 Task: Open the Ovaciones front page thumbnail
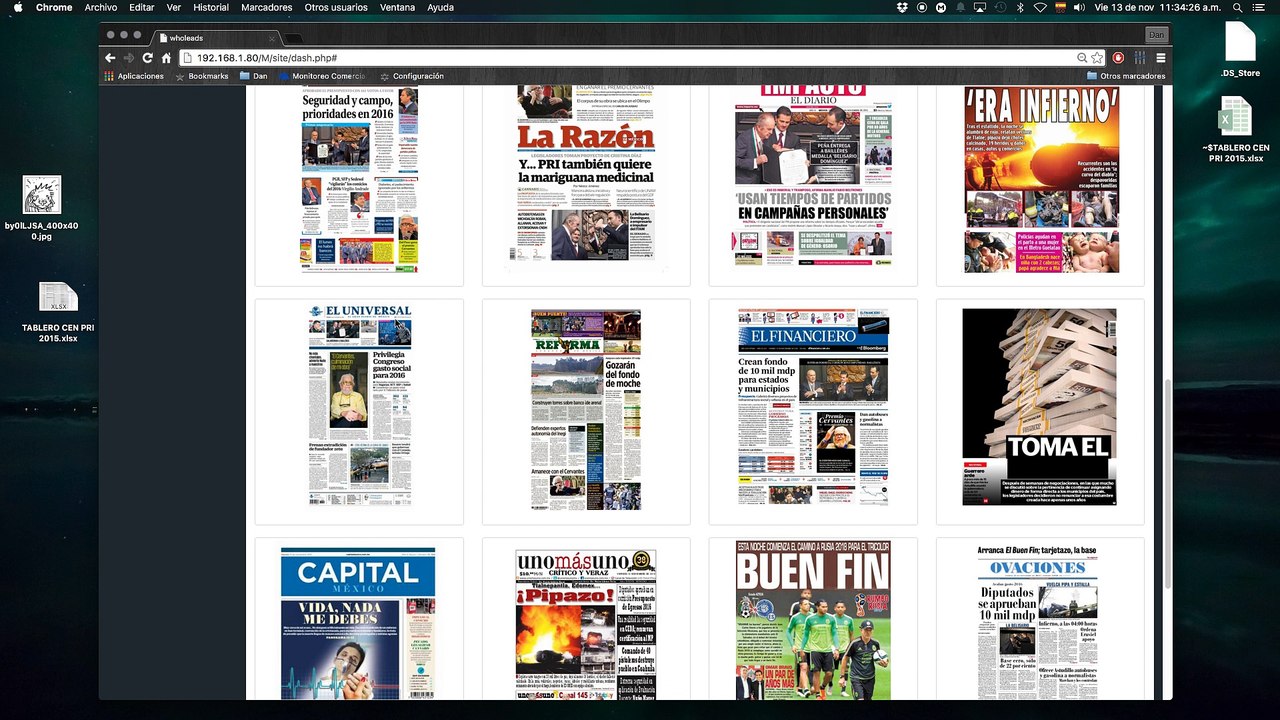point(1039,622)
